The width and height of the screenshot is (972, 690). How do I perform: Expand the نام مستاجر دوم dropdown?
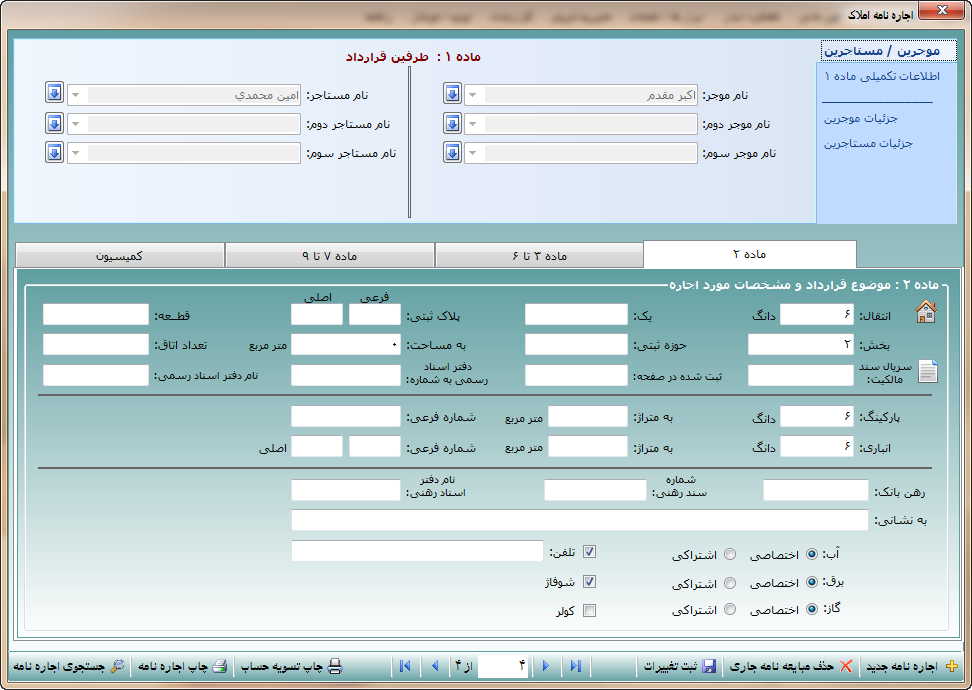tap(75, 125)
